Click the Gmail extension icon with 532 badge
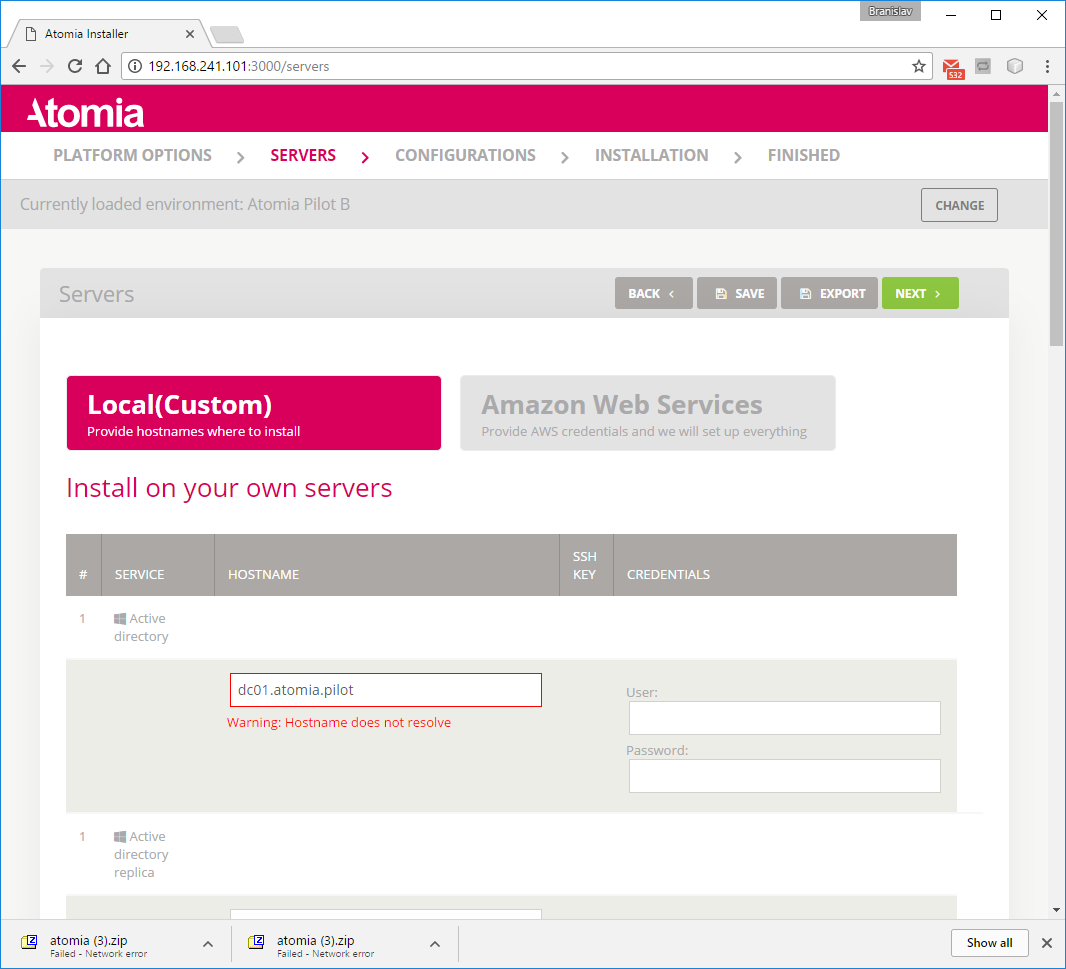1066x969 pixels. pyautogui.click(x=952, y=66)
